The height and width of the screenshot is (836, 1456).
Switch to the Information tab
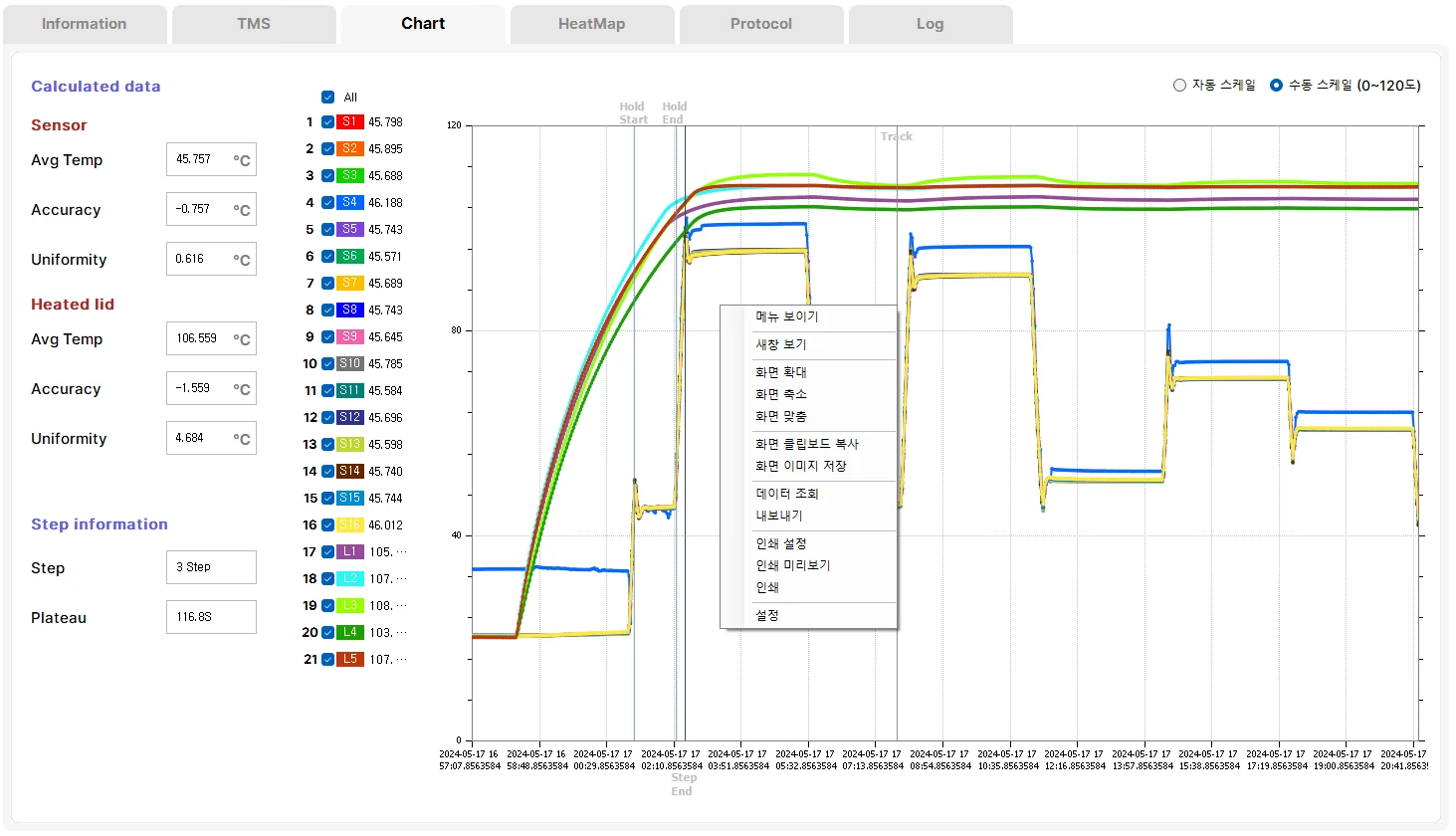click(x=85, y=24)
